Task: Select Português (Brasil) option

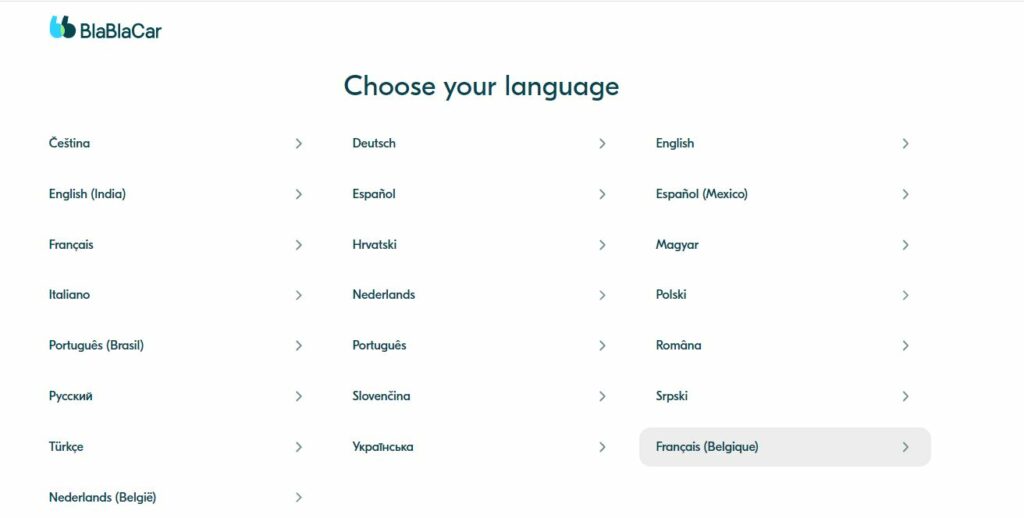Action: [x=178, y=346]
